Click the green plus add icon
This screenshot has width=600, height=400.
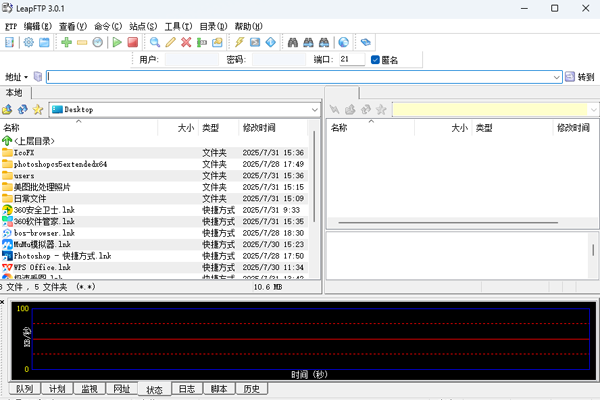(x=66, y=43)
